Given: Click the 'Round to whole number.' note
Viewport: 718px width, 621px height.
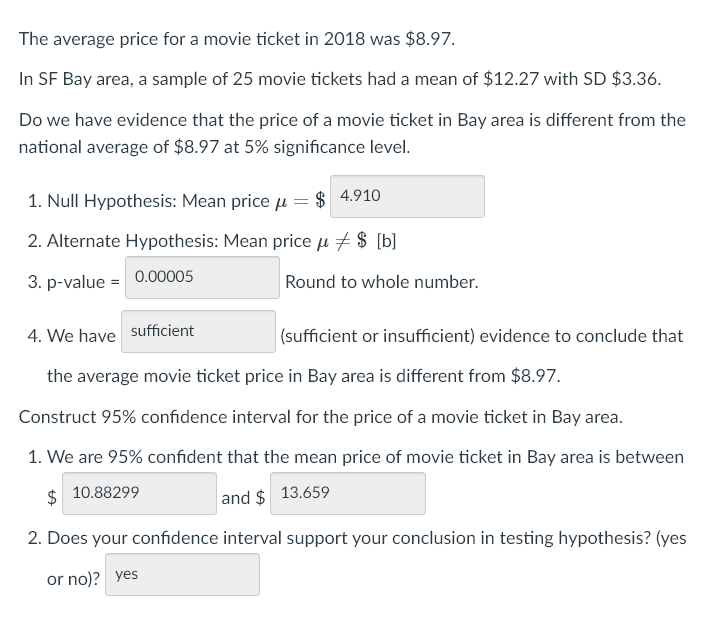Looking at the screenshot, I should tap(382, 282).
